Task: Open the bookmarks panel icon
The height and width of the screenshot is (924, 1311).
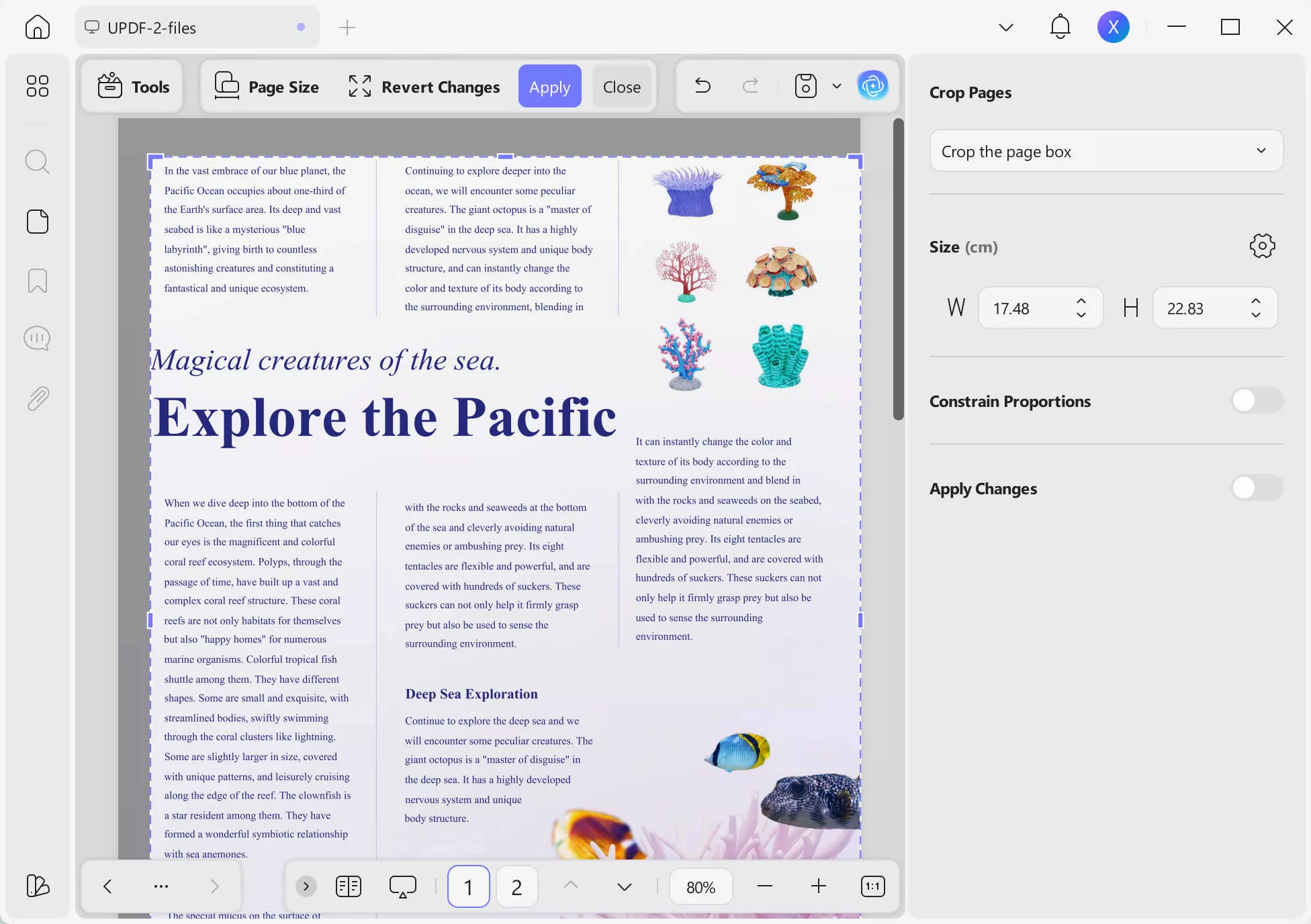Action: tap(37, 281)
